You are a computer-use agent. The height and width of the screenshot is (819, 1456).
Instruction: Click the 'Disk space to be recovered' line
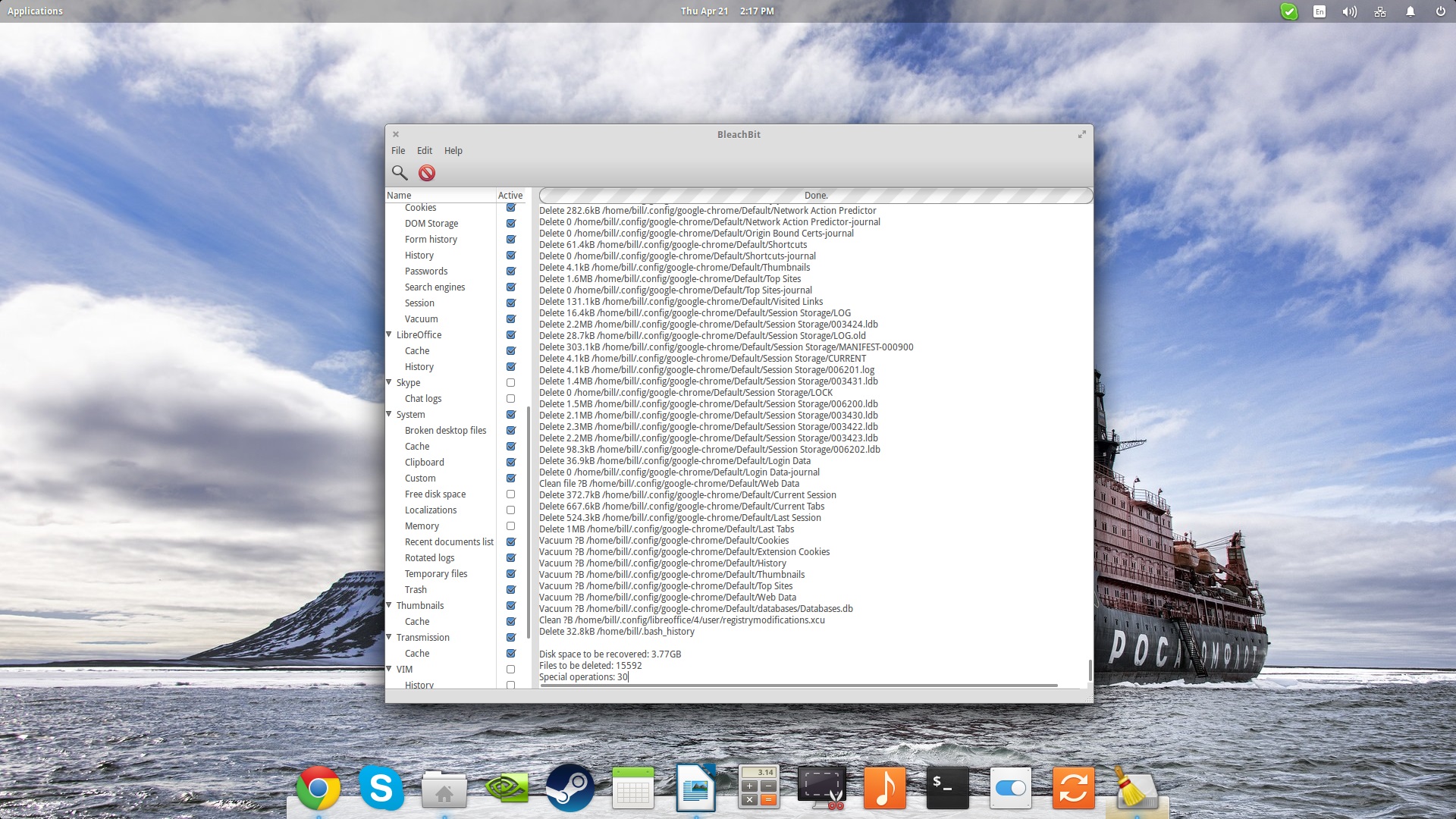tap(610, 654)
